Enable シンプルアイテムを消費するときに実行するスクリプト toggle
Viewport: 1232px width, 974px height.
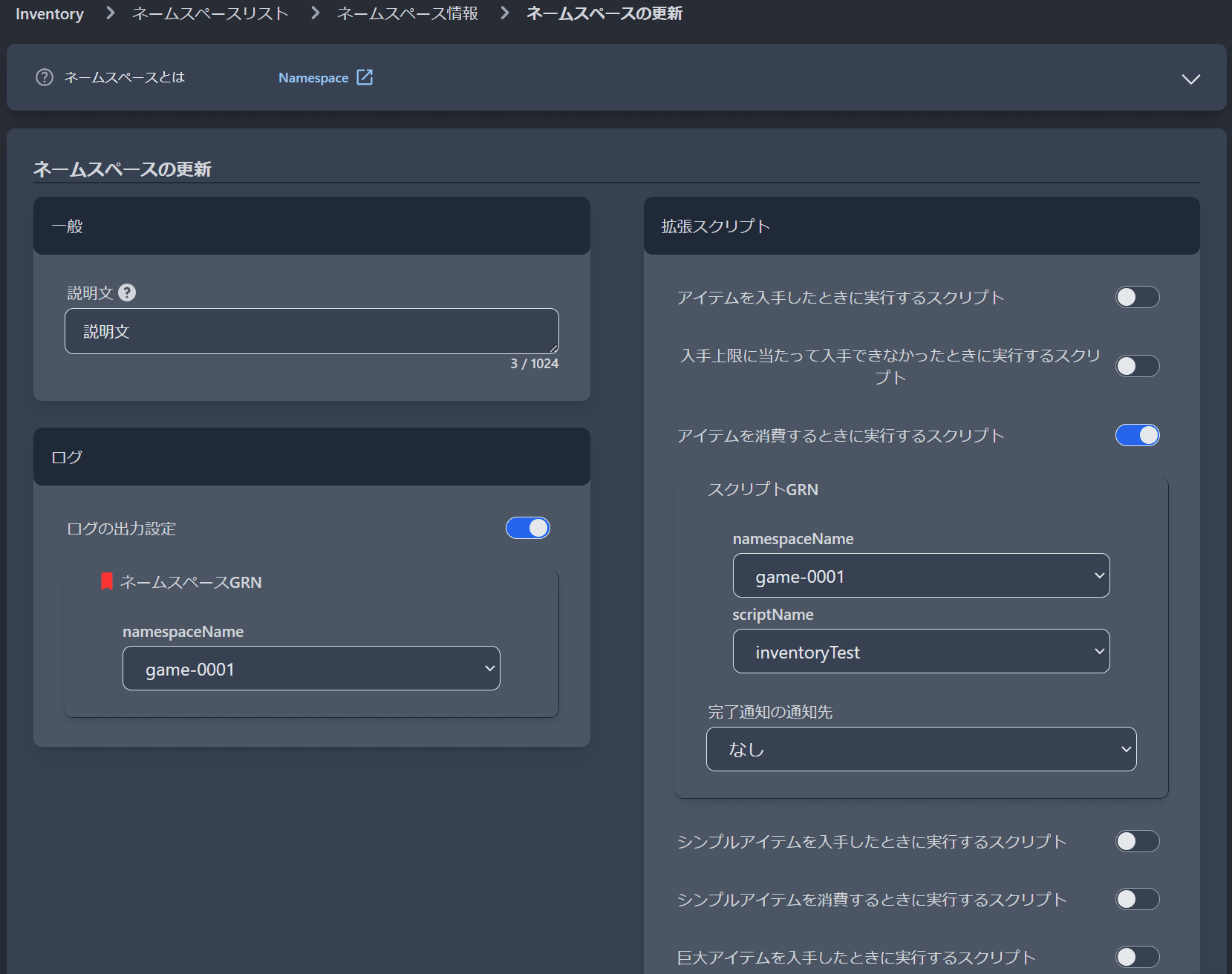[x=1137, y=899]
